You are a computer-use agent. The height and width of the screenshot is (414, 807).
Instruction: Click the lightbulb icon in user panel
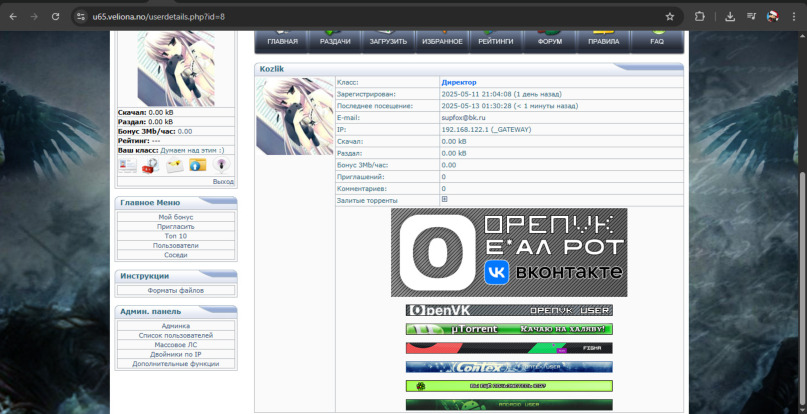pyautogui.click(x=223, y=166)
